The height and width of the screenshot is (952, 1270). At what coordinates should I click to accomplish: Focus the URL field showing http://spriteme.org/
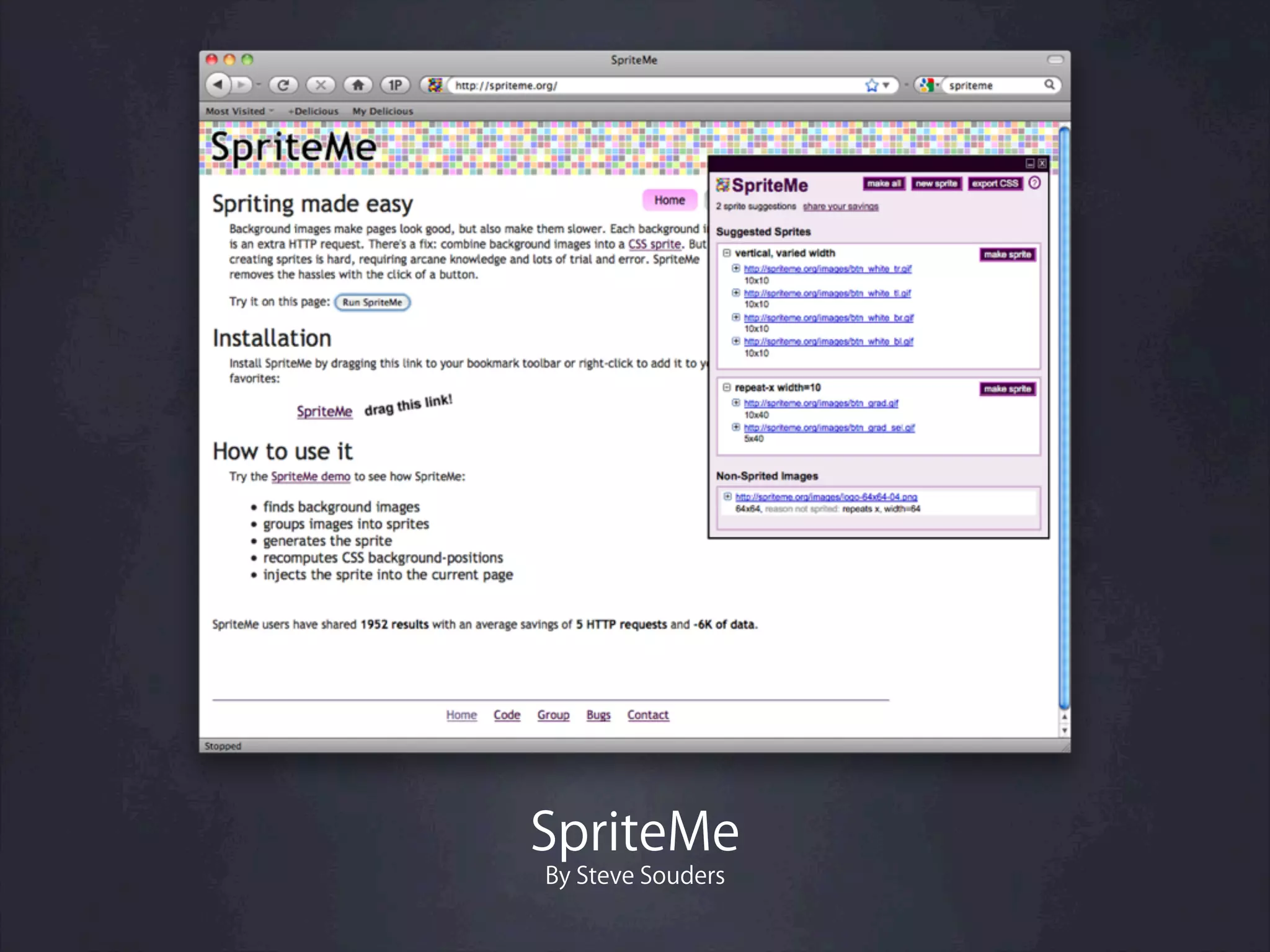(654, 86)
